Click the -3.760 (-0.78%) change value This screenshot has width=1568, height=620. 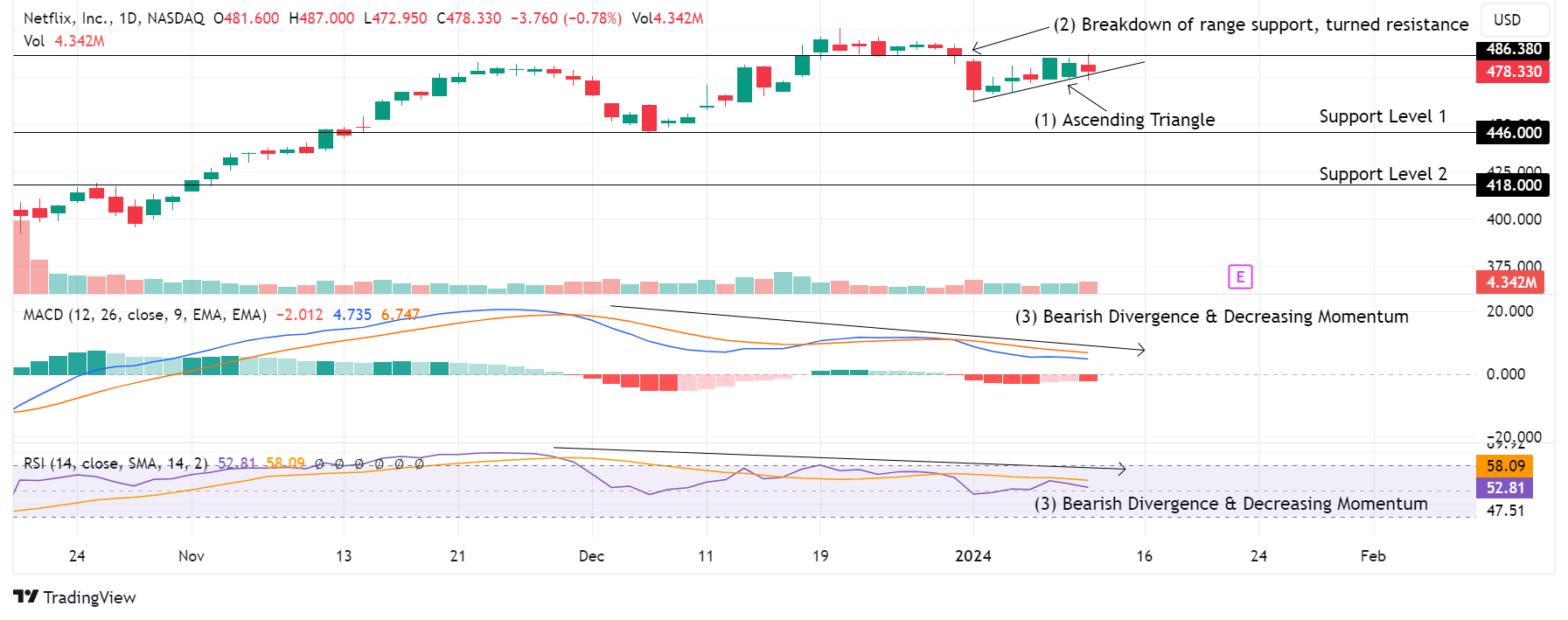567,18
